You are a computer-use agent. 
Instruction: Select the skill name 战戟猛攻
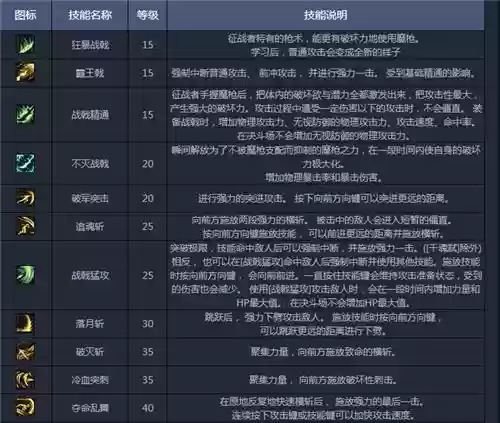tap(90, 275)
